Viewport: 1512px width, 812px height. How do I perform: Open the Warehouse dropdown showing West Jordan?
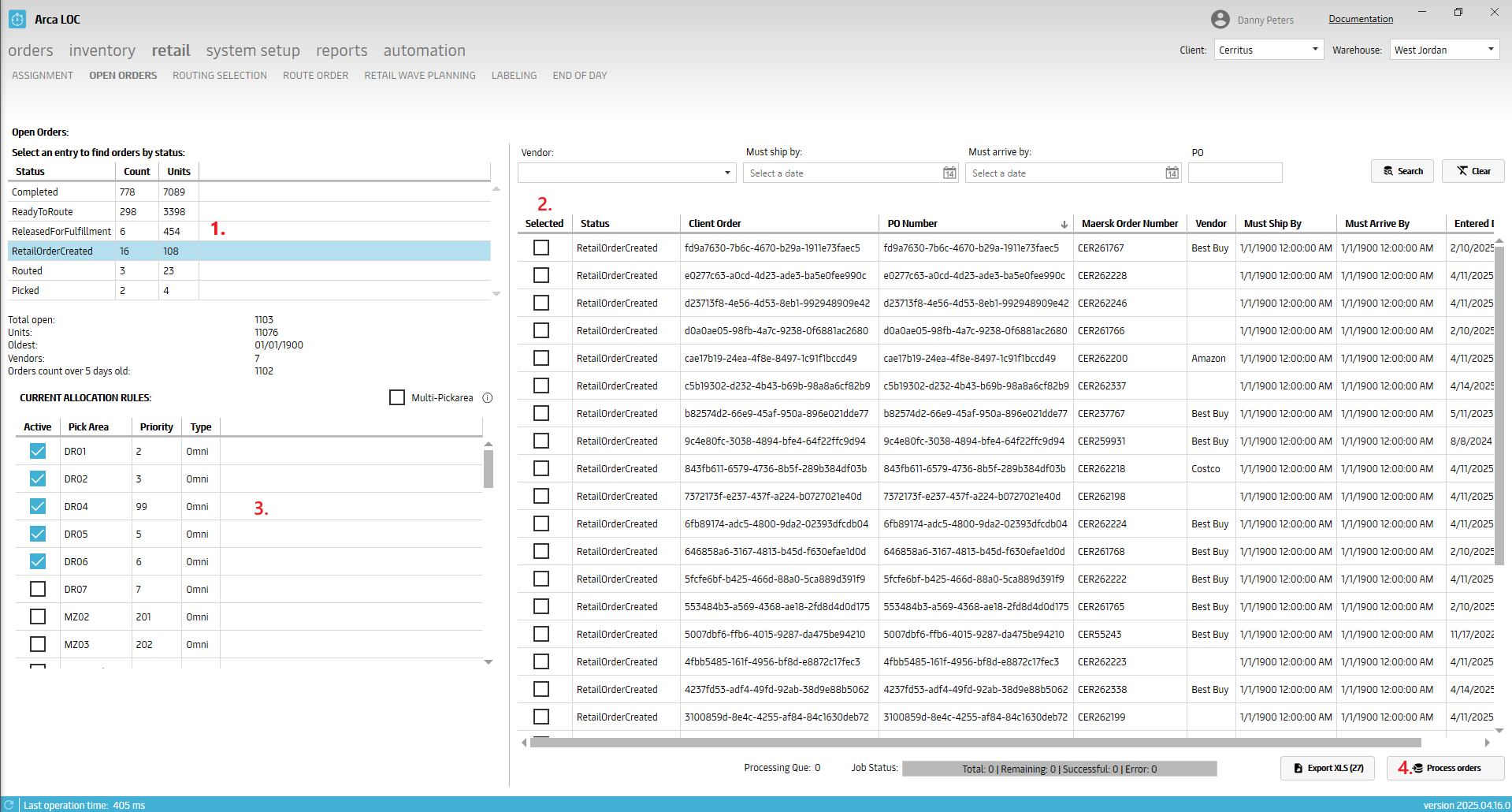click(1444, 50)
